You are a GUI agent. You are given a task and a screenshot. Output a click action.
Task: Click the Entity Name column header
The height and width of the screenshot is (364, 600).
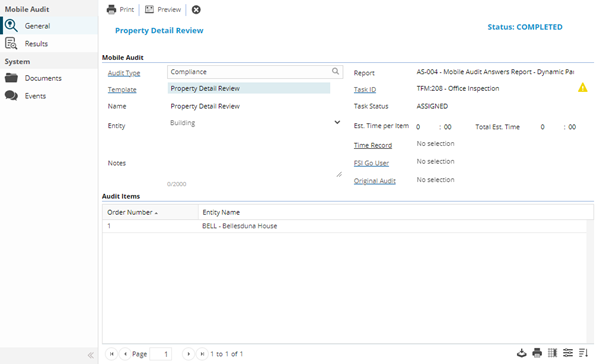click(396, 212)
